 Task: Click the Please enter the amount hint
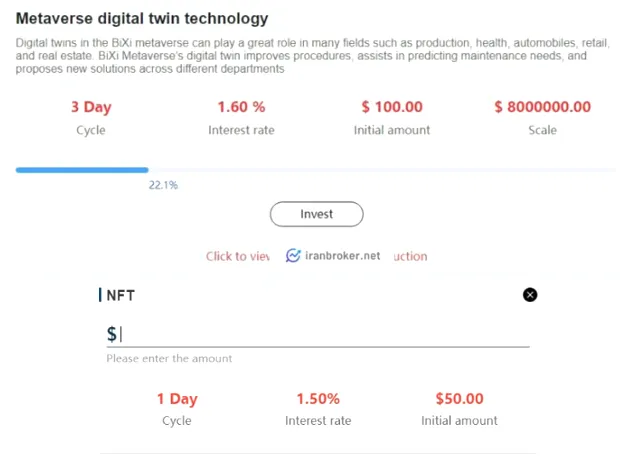point(169,359)
